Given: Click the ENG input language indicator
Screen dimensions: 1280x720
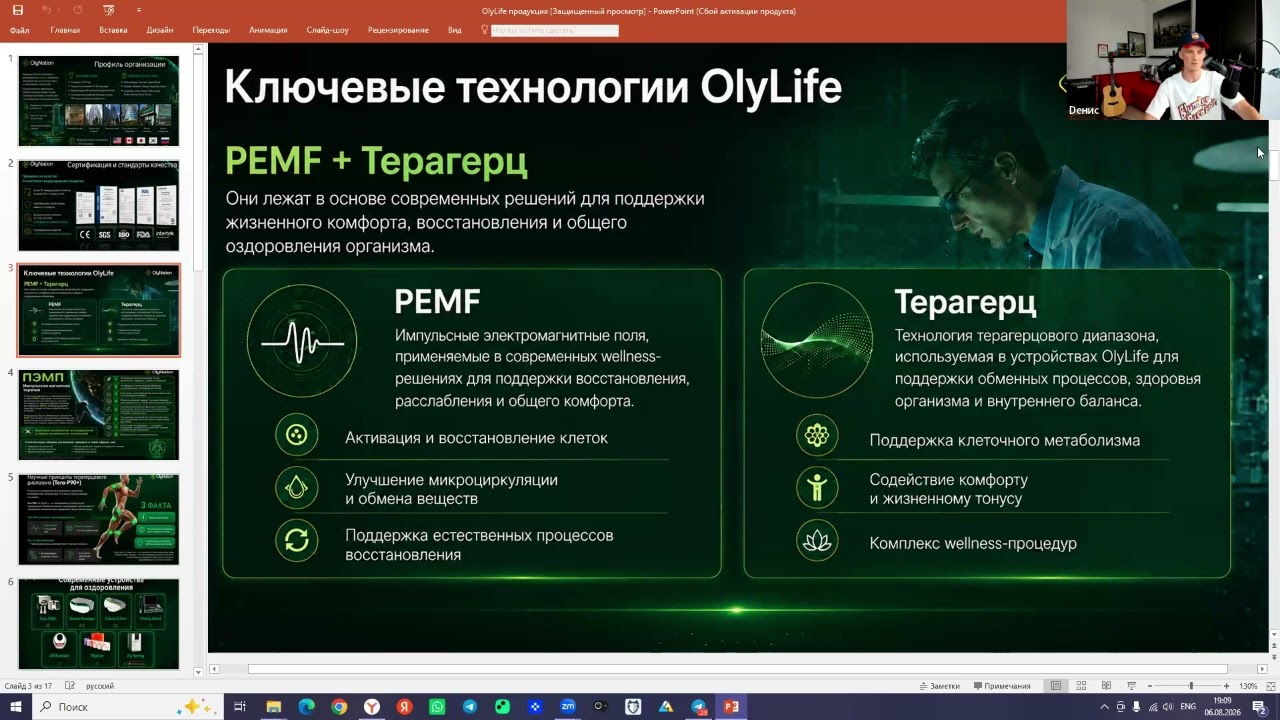Looking at the screenshot, I should click(x=1188, y=707).
